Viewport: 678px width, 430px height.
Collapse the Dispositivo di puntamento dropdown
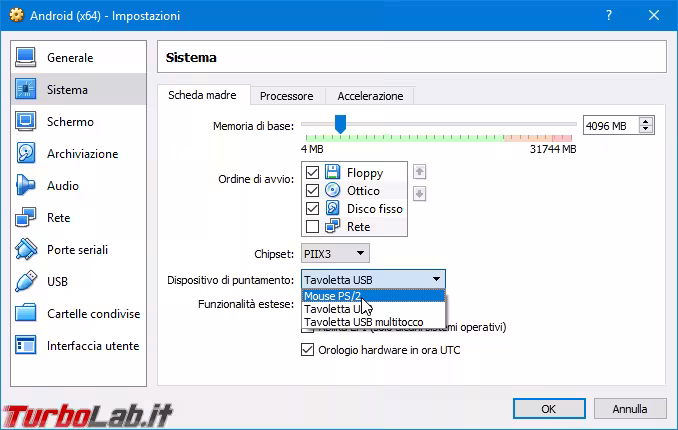click(x=373, y=280)
